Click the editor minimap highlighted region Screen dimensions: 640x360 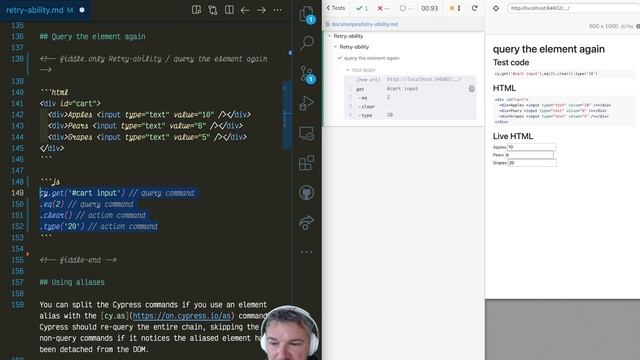coord(287,115)
